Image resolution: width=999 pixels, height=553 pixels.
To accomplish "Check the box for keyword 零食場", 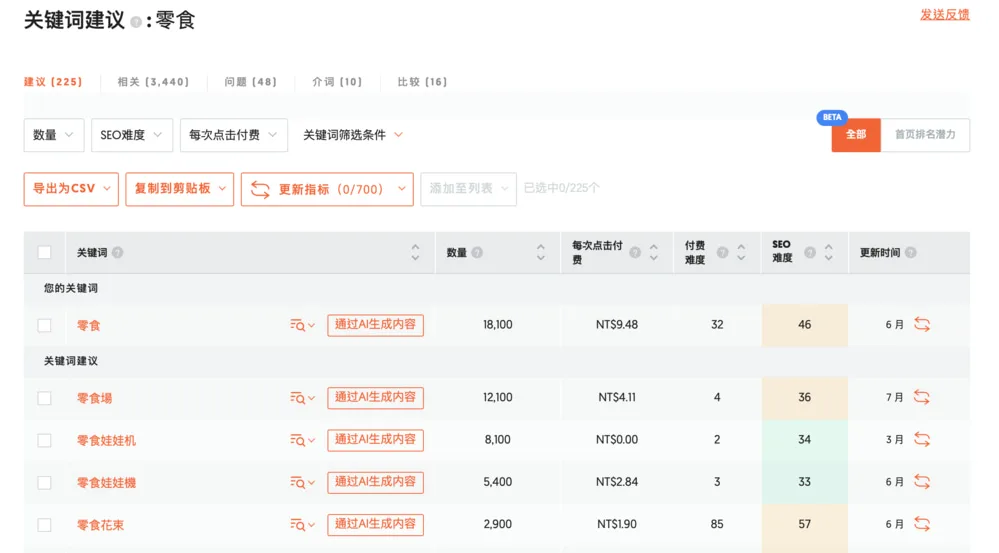I will pos(44,398).
